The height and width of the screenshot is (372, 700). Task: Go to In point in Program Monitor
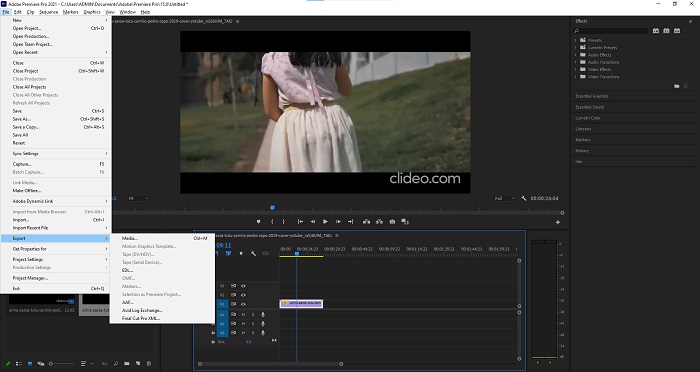pos(300,222)
